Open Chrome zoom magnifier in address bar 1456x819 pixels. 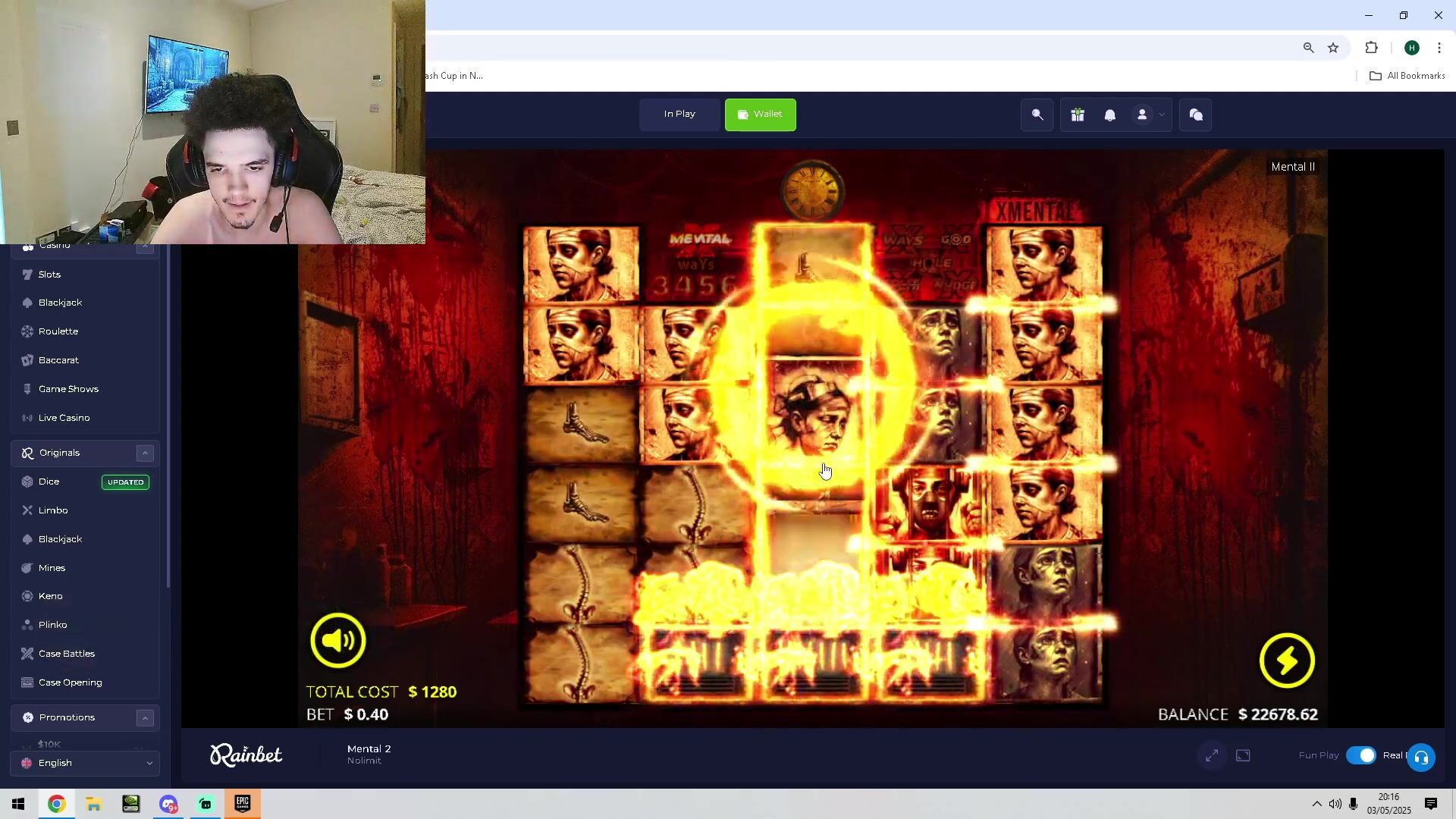click(1308, 48)
